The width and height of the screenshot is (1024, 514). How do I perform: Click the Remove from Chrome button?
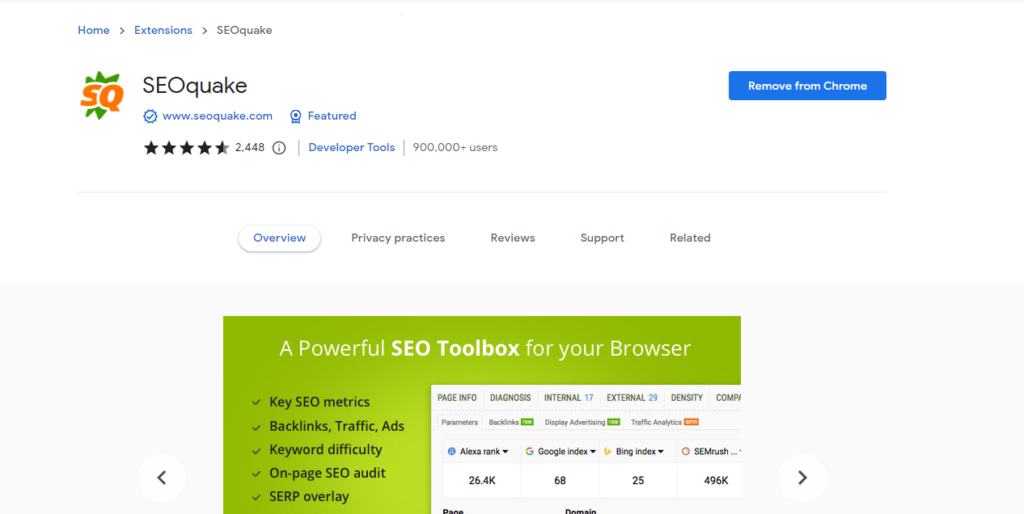point(807,86)
